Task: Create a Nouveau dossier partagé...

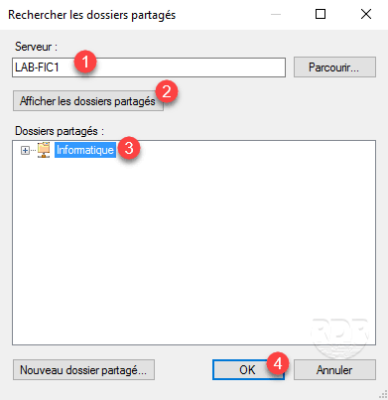Action: (84, 370)
